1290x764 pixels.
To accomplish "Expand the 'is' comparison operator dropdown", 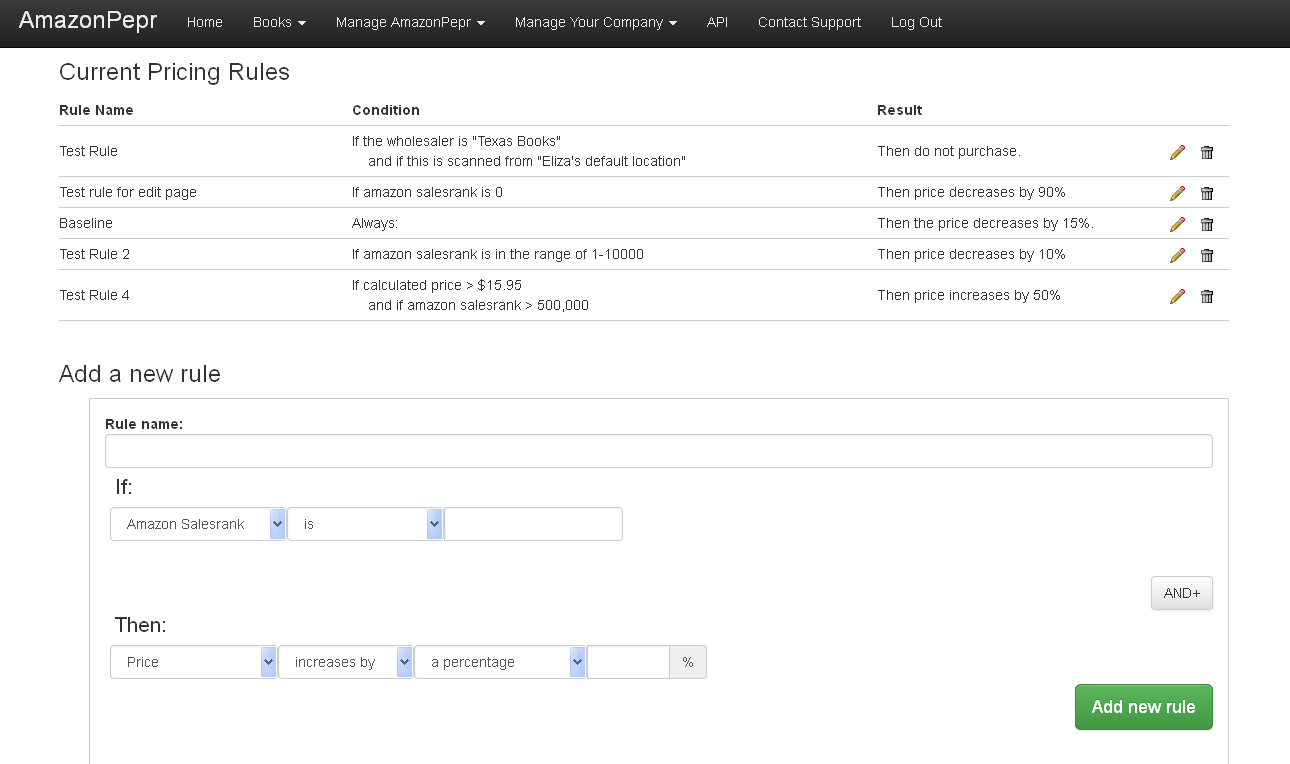I will [364, 524].
